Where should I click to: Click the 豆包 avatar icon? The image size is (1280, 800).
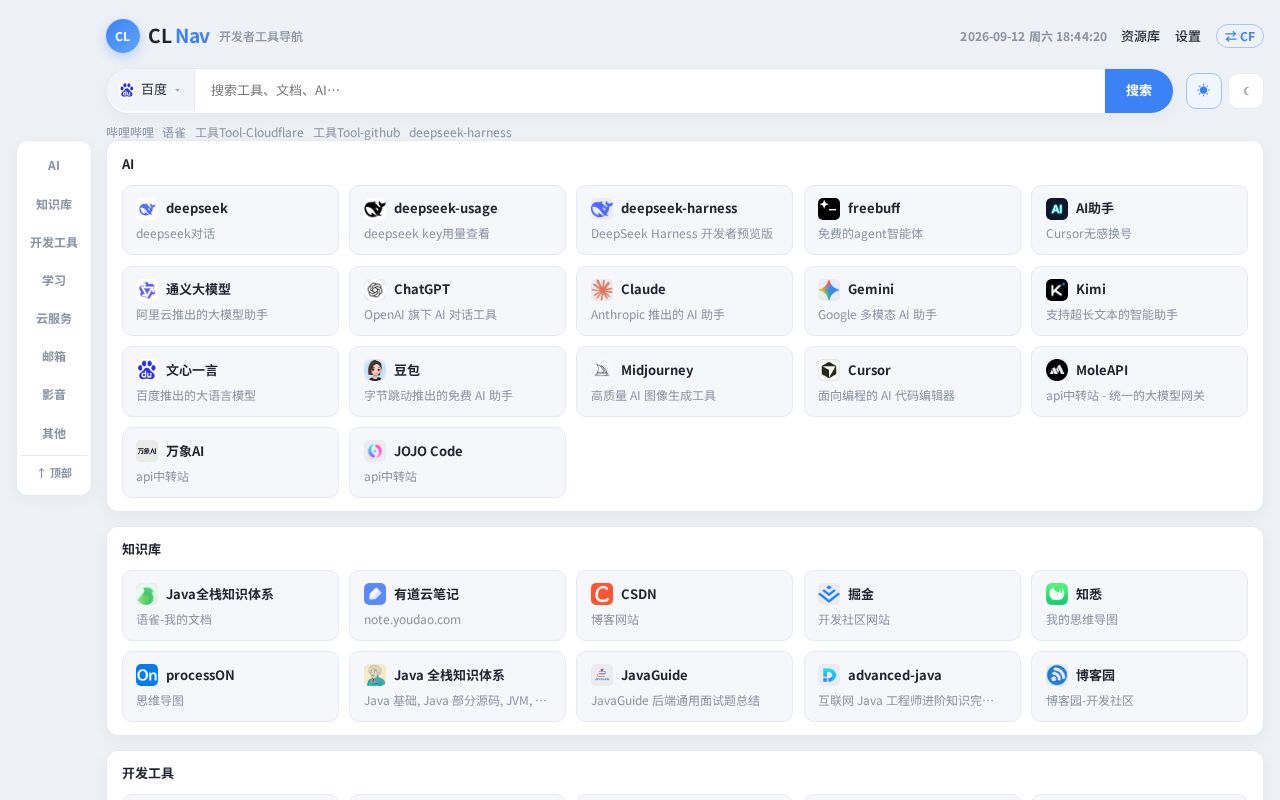375,370
